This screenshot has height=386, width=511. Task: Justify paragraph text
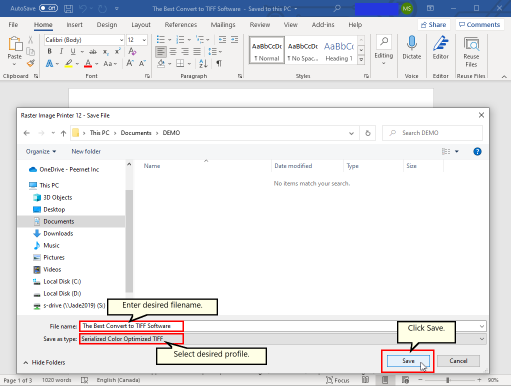point(197,52)
